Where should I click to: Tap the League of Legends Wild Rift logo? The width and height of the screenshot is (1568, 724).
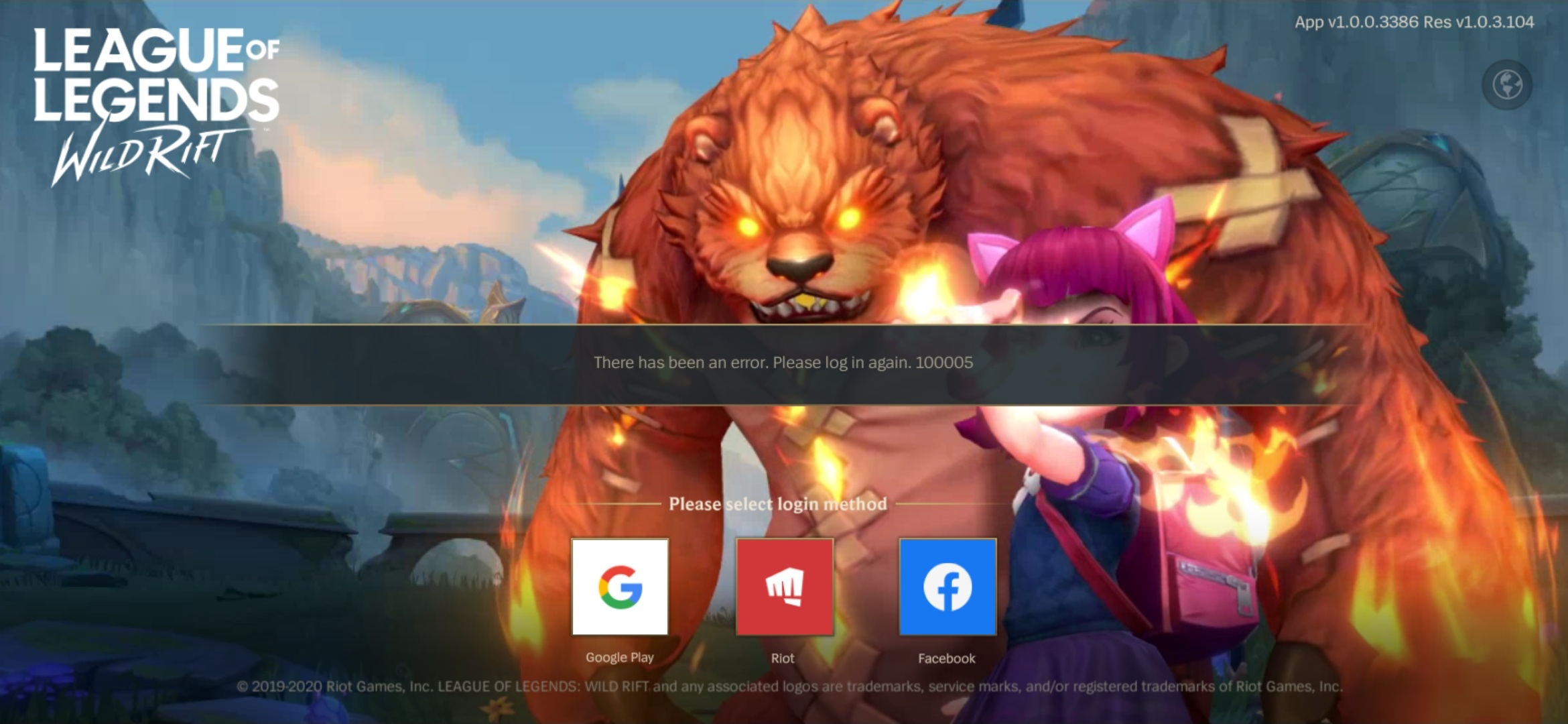click(157, 106)
